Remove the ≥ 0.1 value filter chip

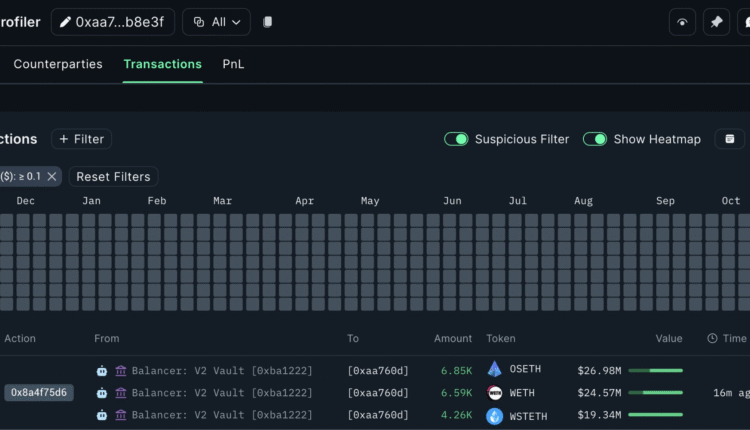(x=52, y=176)
